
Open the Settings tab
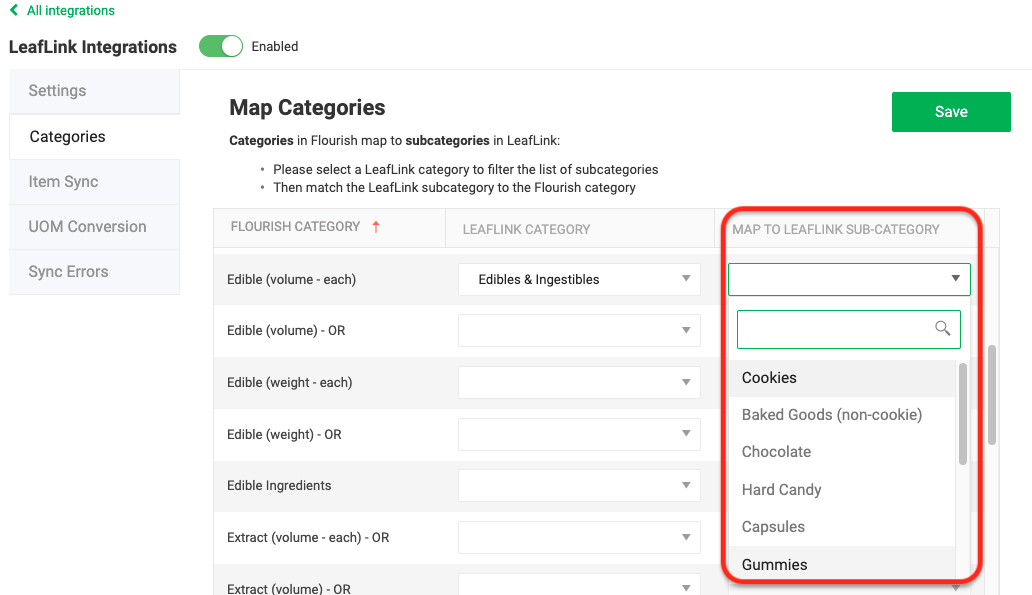94,91
